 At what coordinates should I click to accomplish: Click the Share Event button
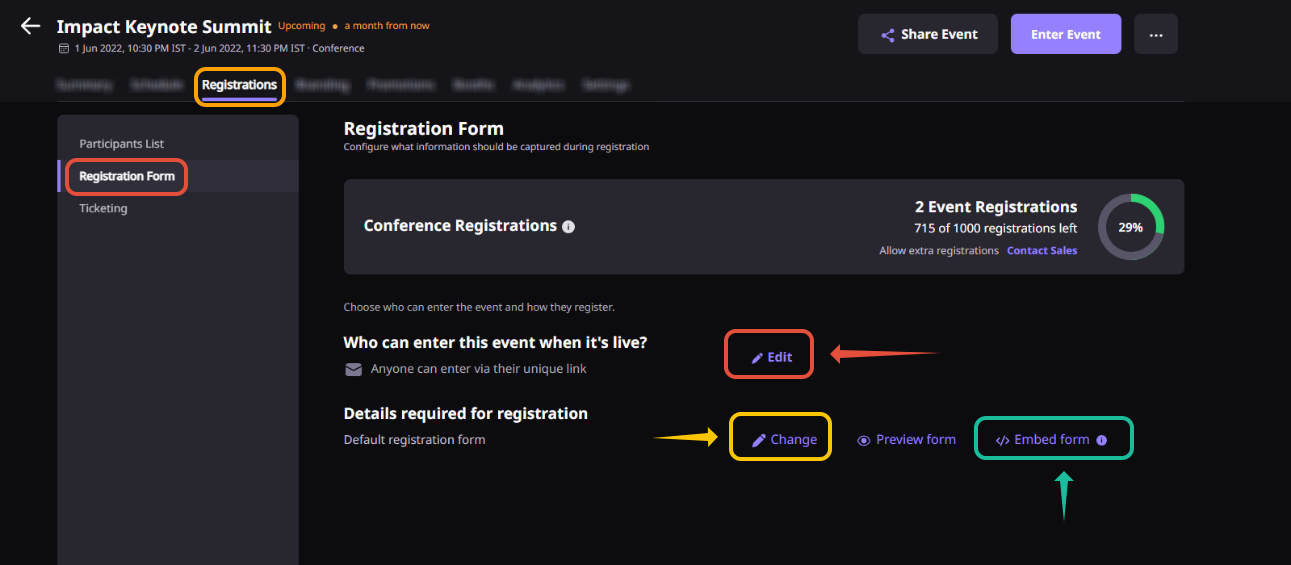tap(928, 34)
